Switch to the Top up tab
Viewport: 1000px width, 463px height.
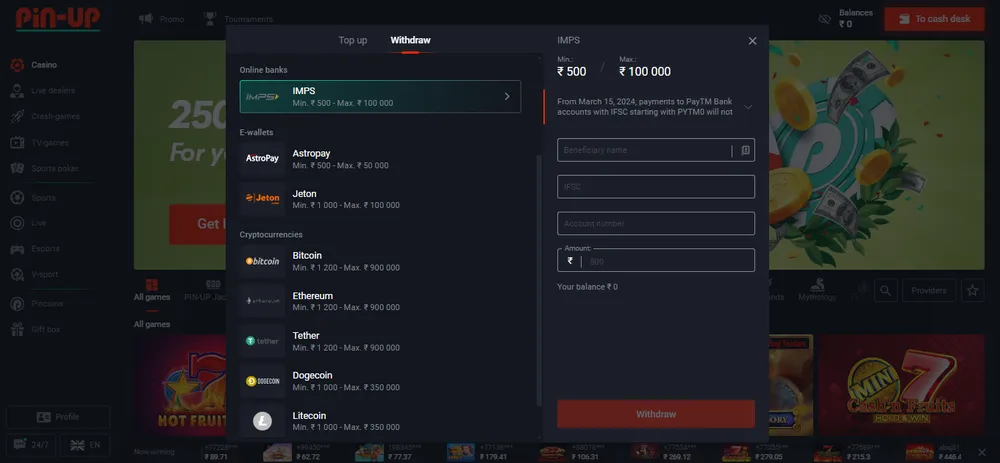[x=353, y=40]
